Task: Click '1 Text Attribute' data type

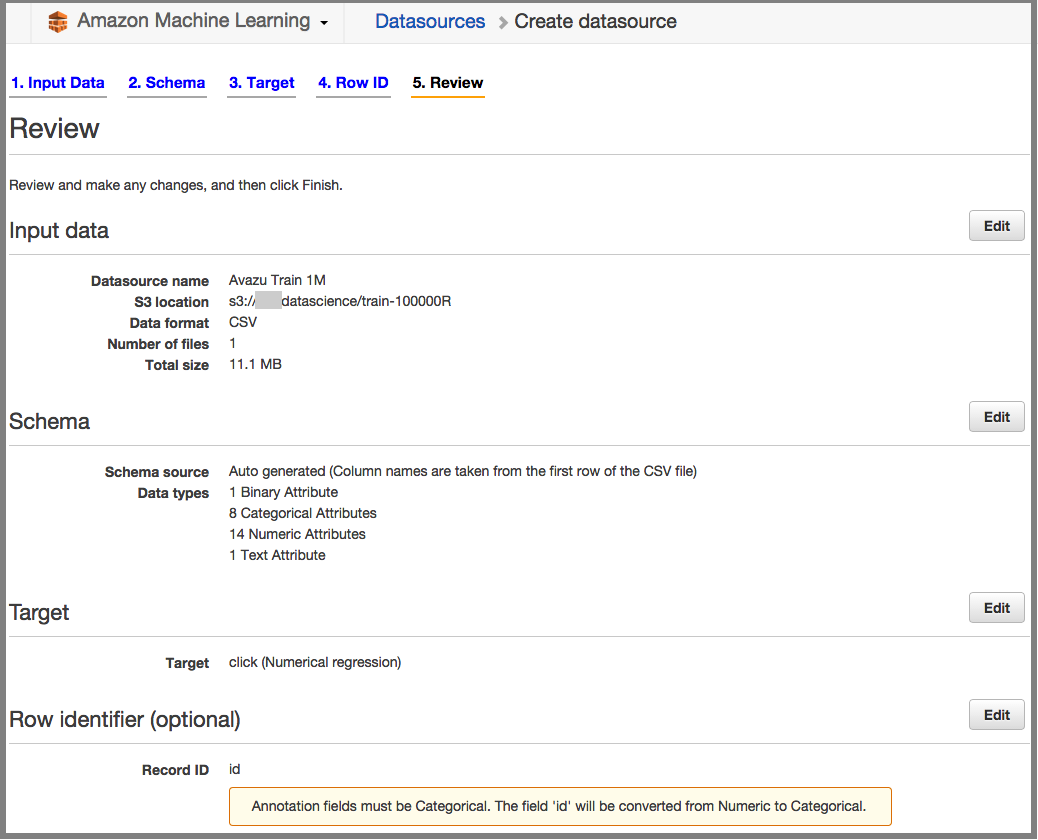Action: pos(277,555)
